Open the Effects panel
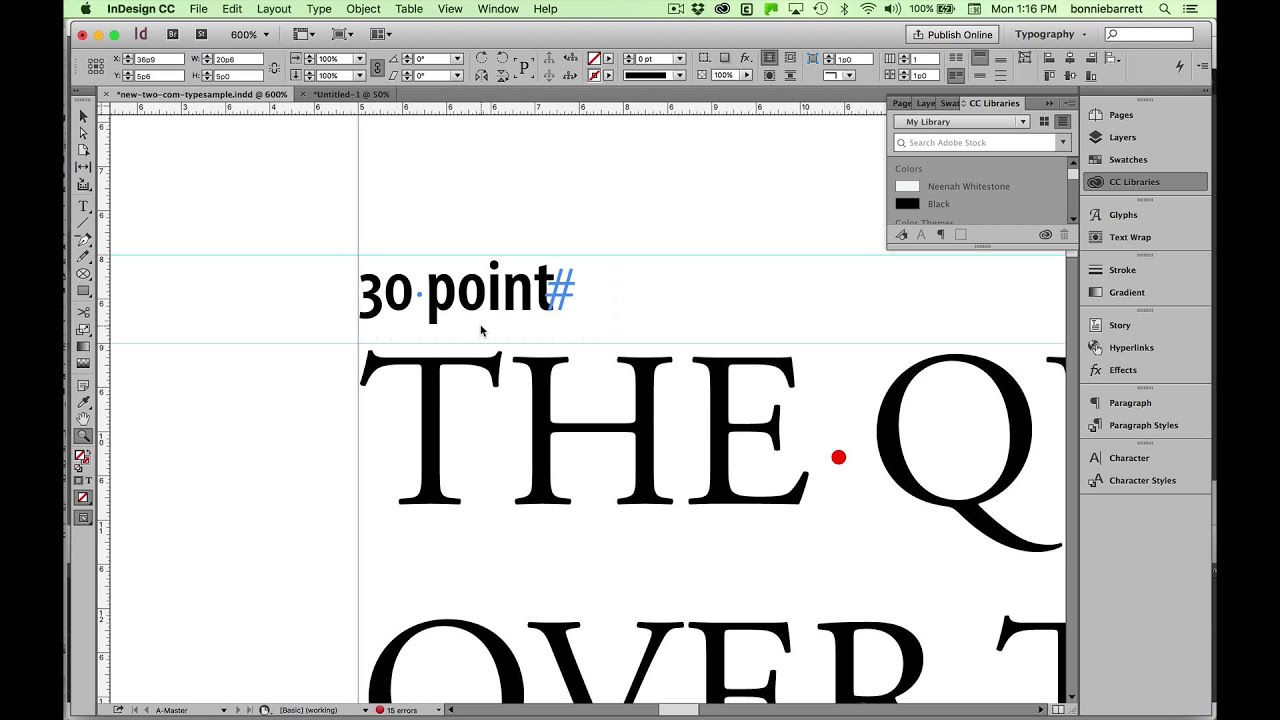 tap(1122, 370)
